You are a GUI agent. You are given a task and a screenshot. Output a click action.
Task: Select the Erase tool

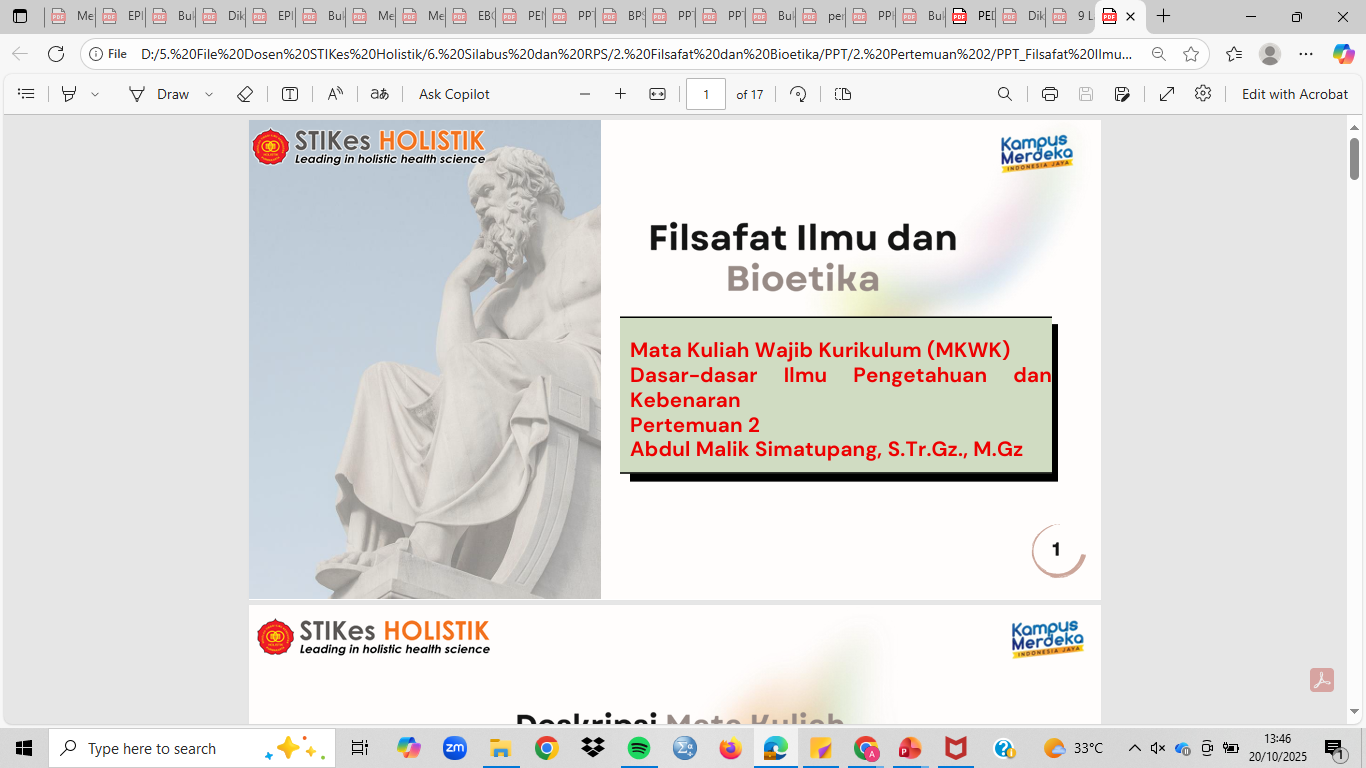[245, 94]
